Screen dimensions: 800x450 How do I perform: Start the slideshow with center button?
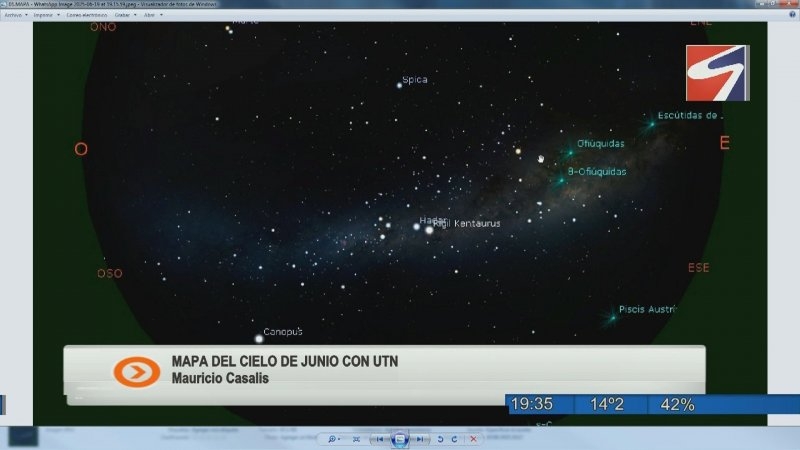pyautogui.click(x=400, y=439)
